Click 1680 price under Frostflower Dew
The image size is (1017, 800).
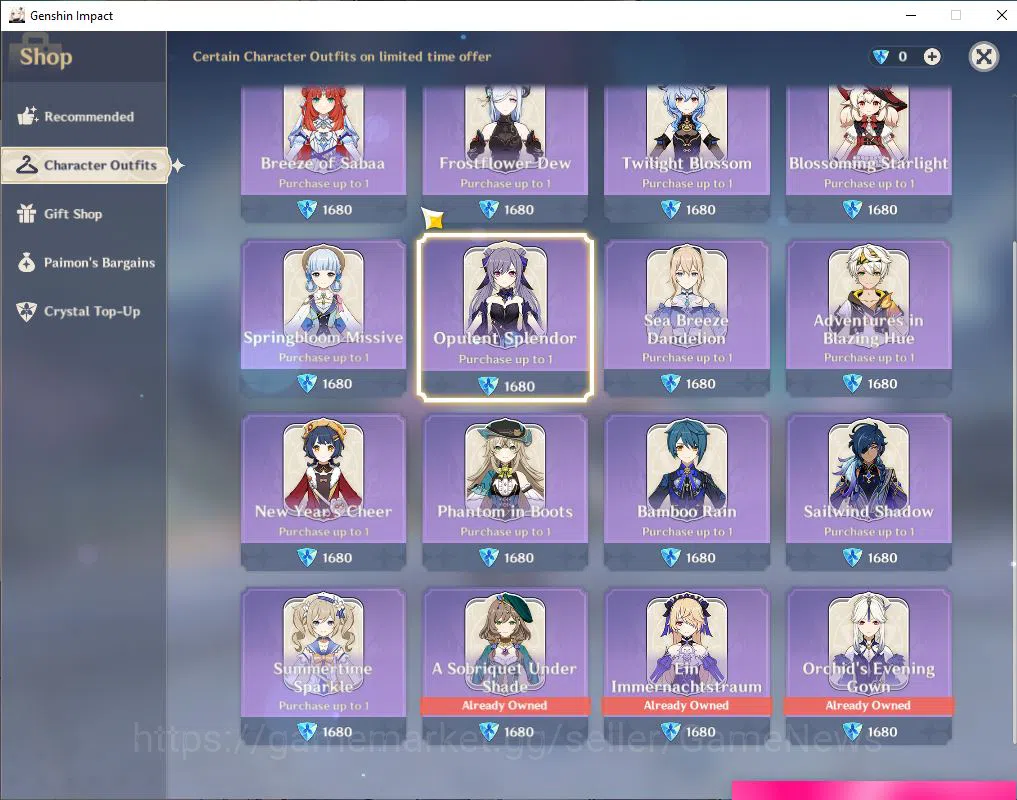tap(519, 210)
